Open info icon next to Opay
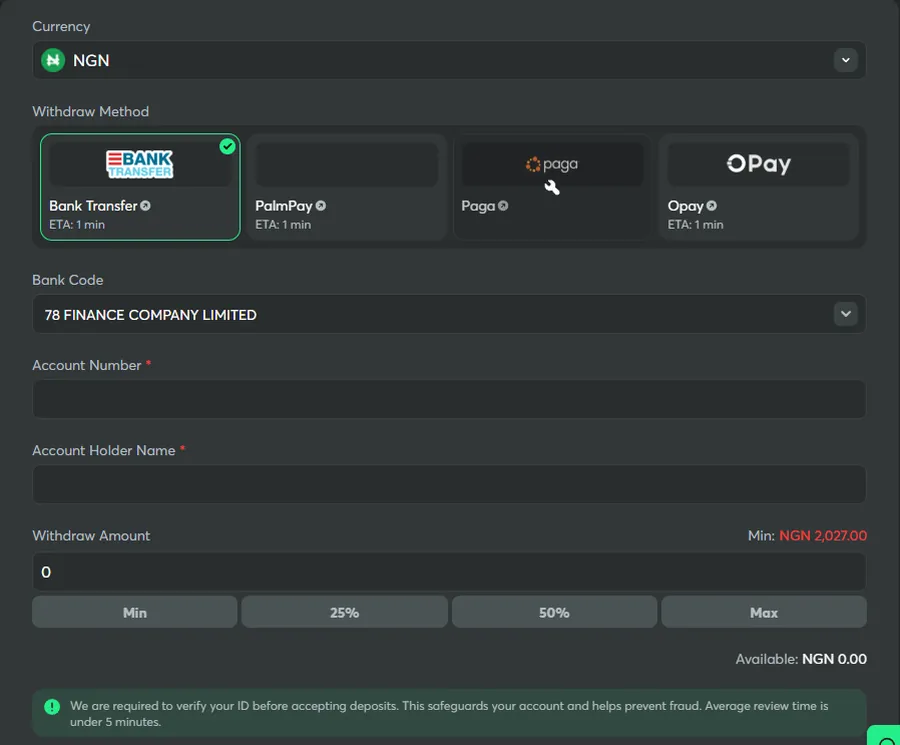Image resolution: width=900 pixels, height=745 pixels. [711, 205]
